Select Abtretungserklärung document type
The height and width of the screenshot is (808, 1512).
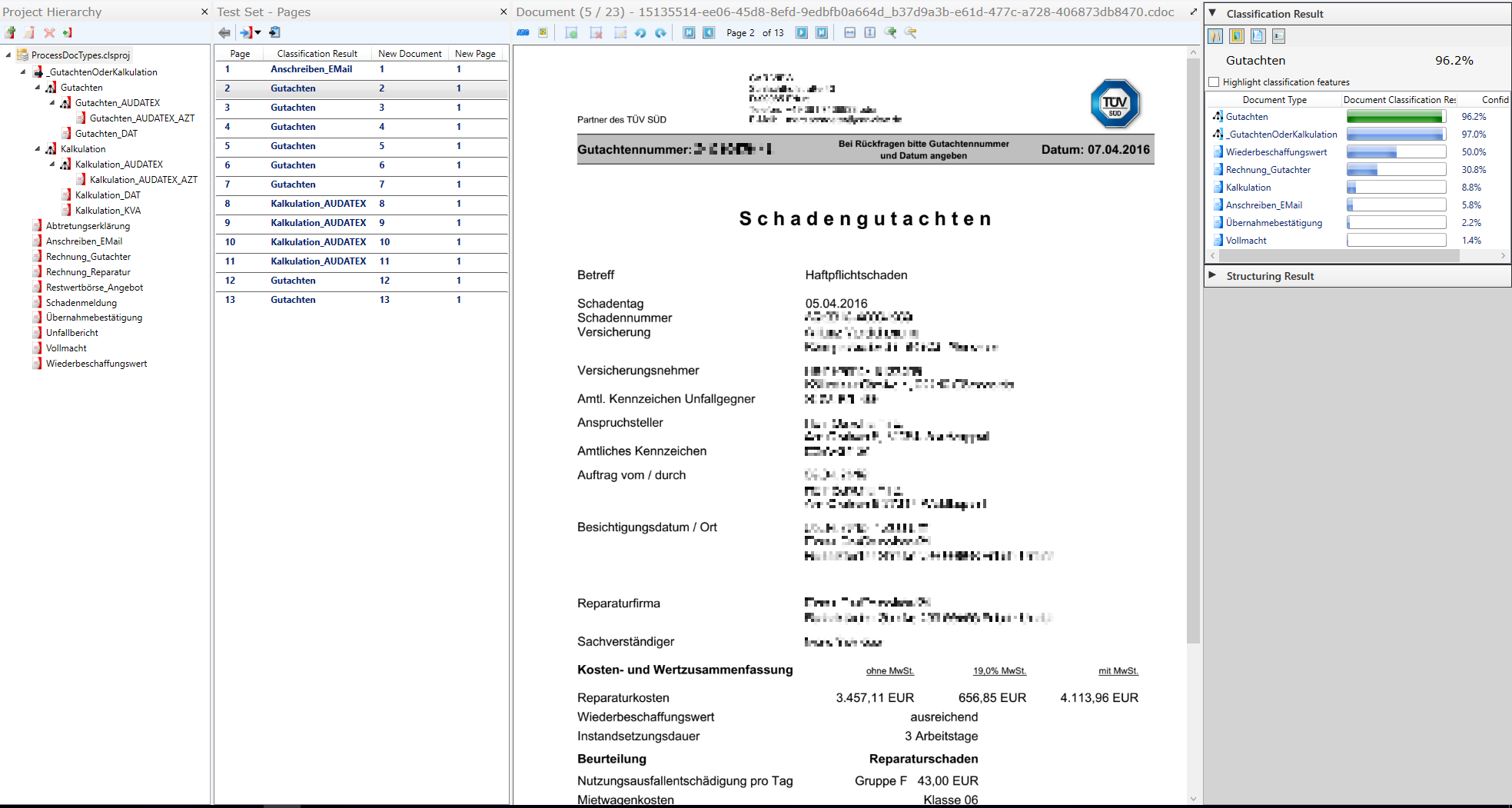88,225
